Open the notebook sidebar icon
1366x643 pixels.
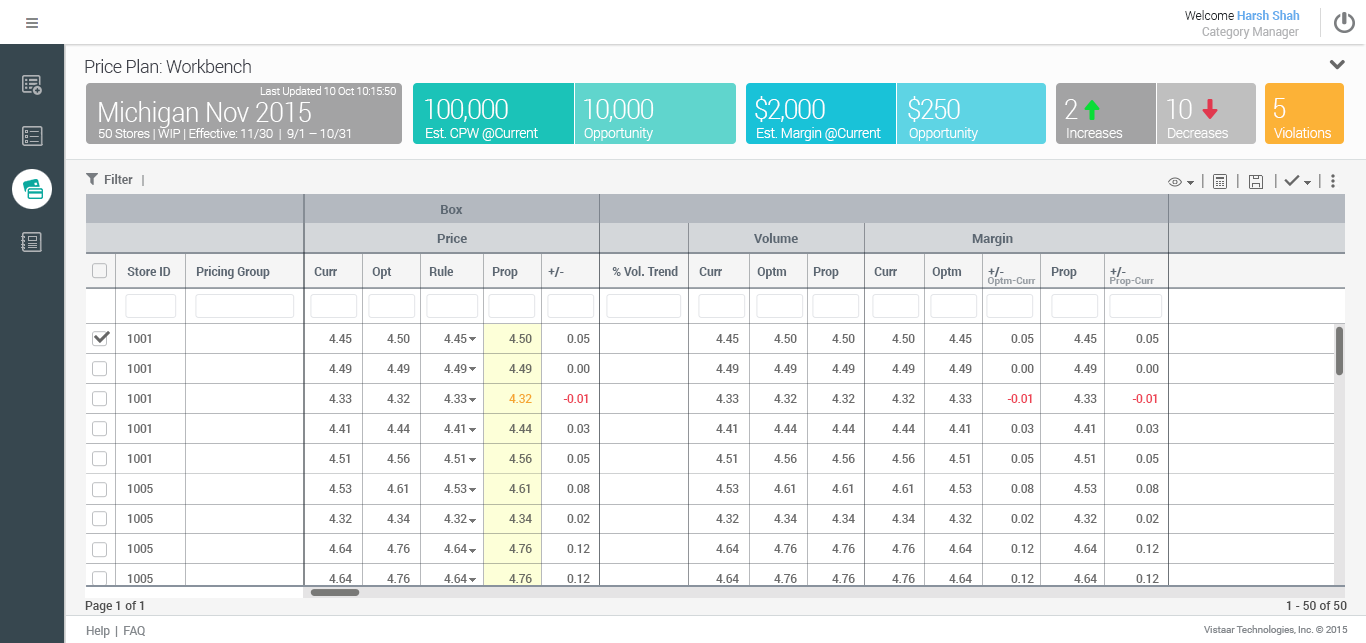click(32, 241)
